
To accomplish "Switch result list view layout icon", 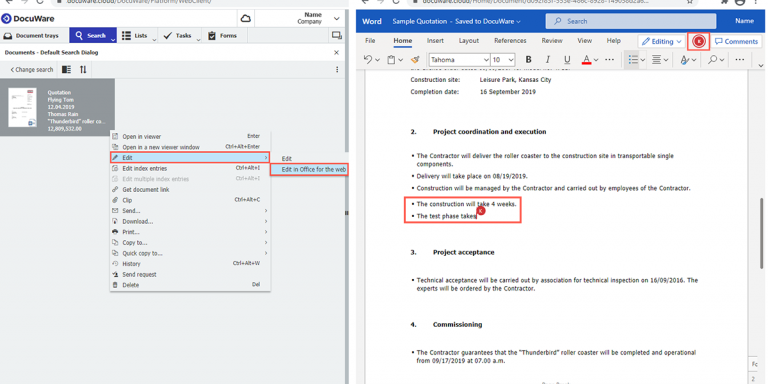I will (66, 70).
